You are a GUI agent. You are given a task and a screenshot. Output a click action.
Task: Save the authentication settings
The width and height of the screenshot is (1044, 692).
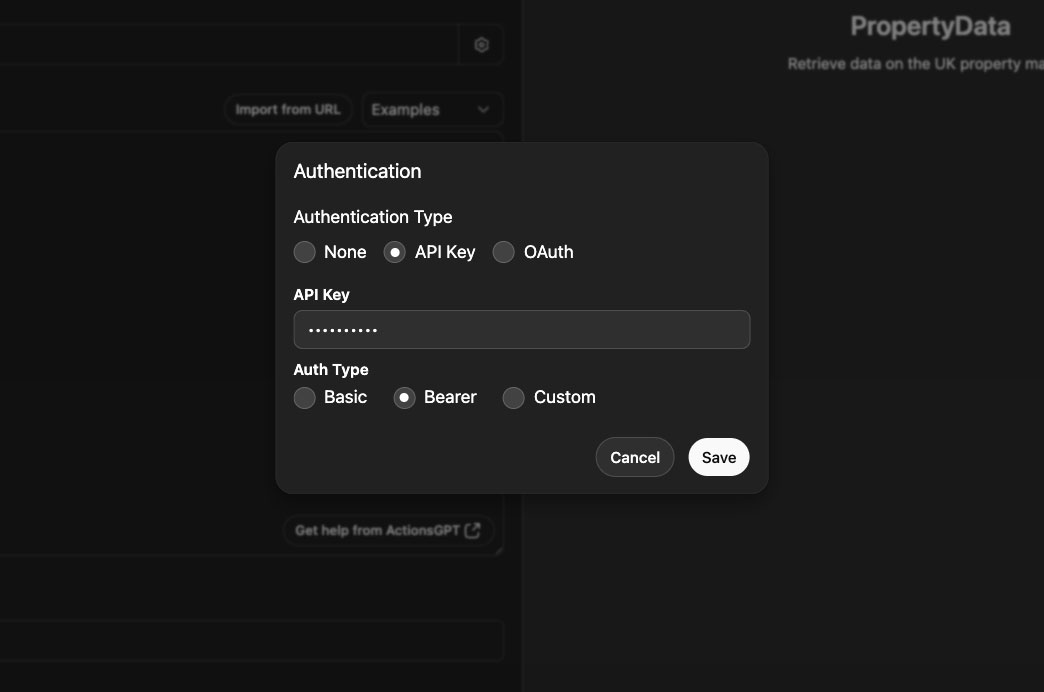pyautogui.click(x=718, y=457)
